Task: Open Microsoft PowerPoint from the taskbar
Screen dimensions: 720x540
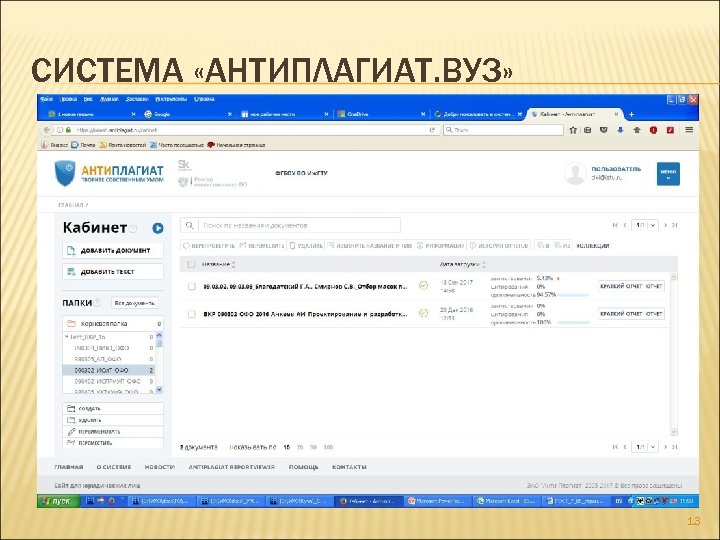Action: [439, 501]
